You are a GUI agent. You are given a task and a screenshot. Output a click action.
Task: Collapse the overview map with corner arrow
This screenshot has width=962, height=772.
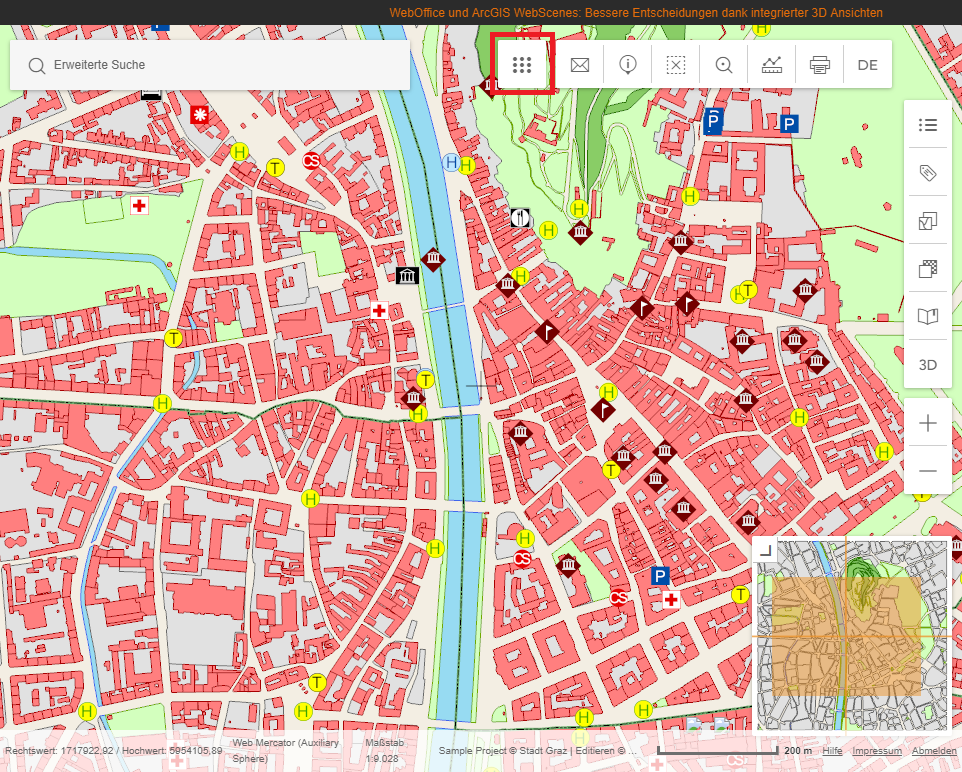point(765,549)
